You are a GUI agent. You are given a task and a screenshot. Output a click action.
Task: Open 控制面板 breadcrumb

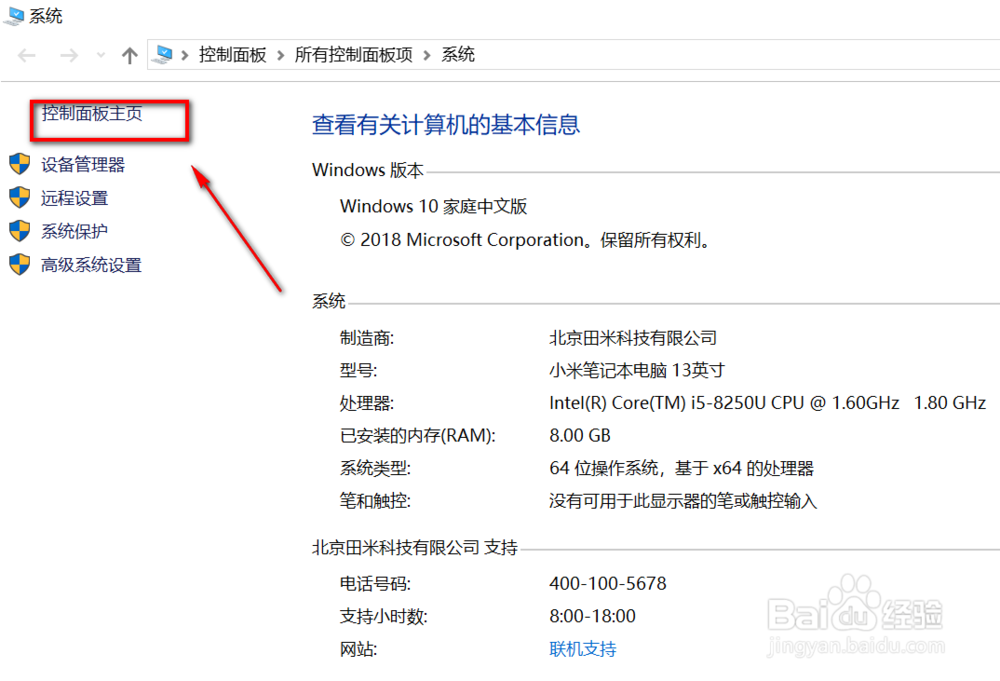232,55
